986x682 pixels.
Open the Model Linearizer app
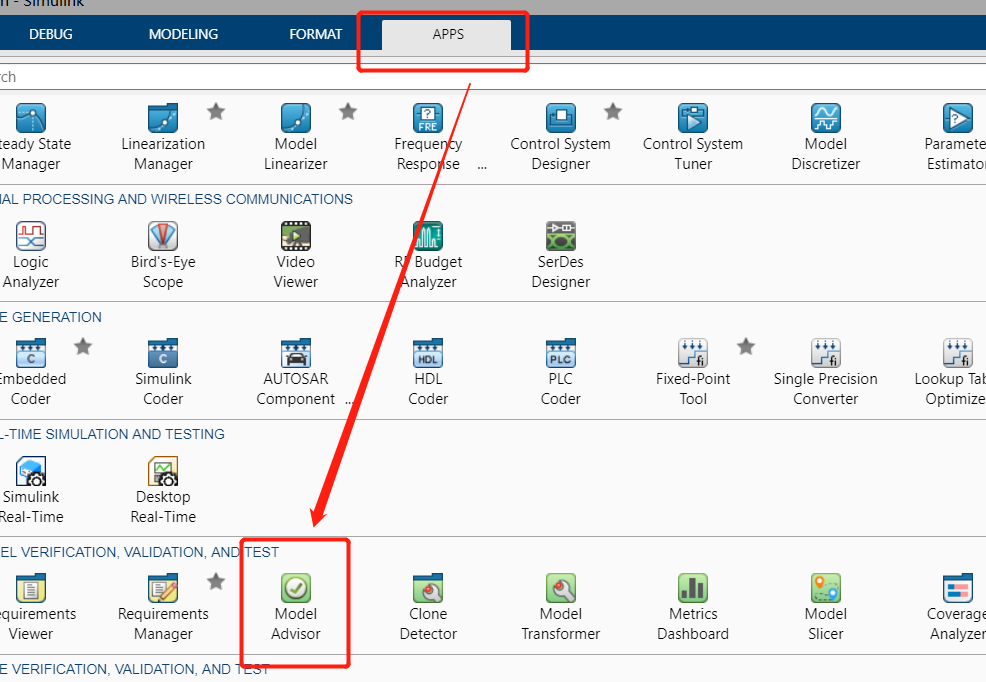pyautogui.click(x=296, y=137)
